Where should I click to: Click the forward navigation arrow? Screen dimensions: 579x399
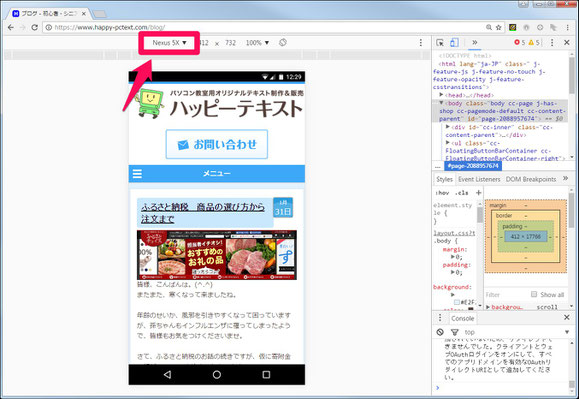point(23,27)
